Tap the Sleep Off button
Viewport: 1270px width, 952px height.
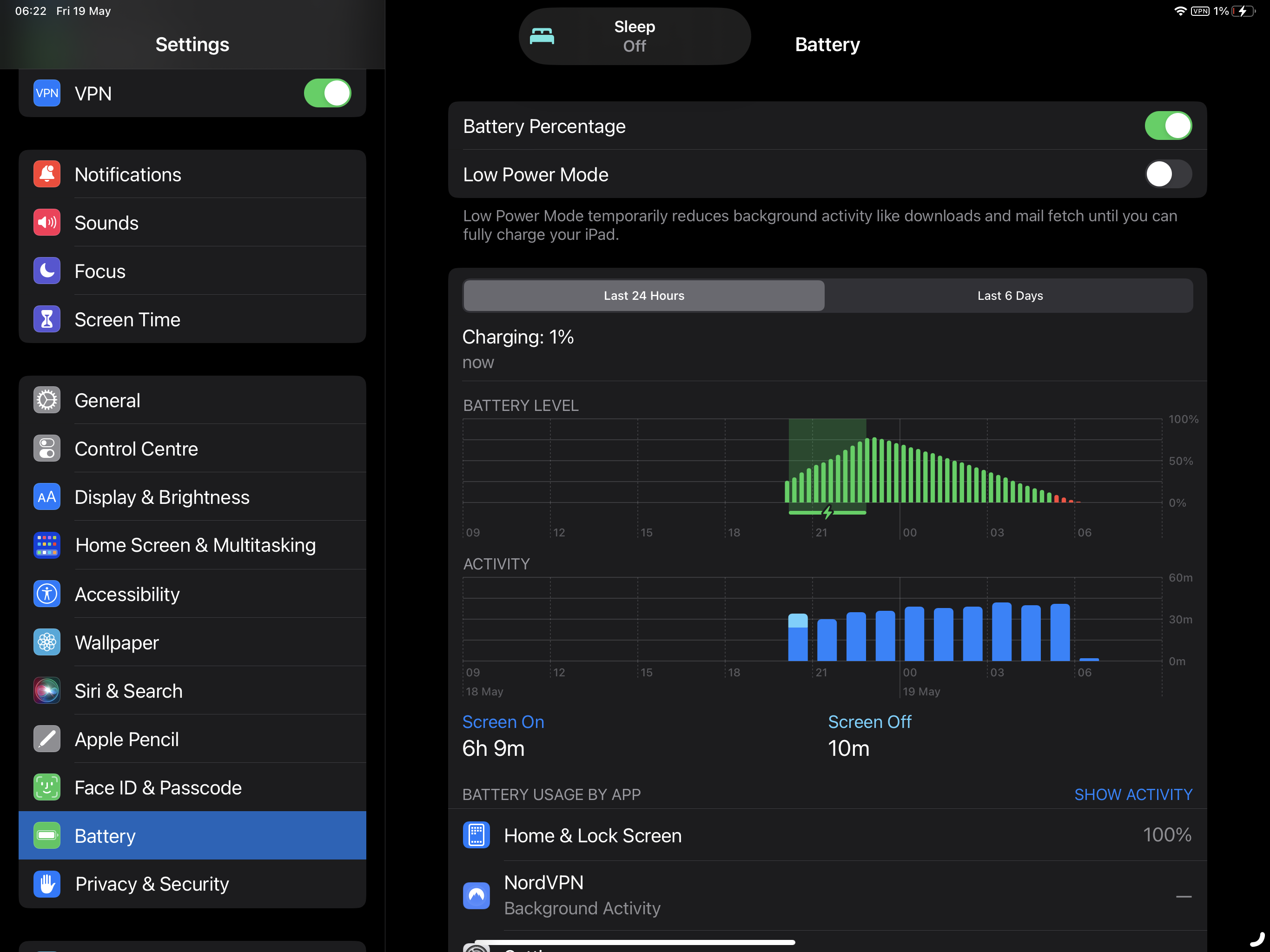tap(635, 36)
